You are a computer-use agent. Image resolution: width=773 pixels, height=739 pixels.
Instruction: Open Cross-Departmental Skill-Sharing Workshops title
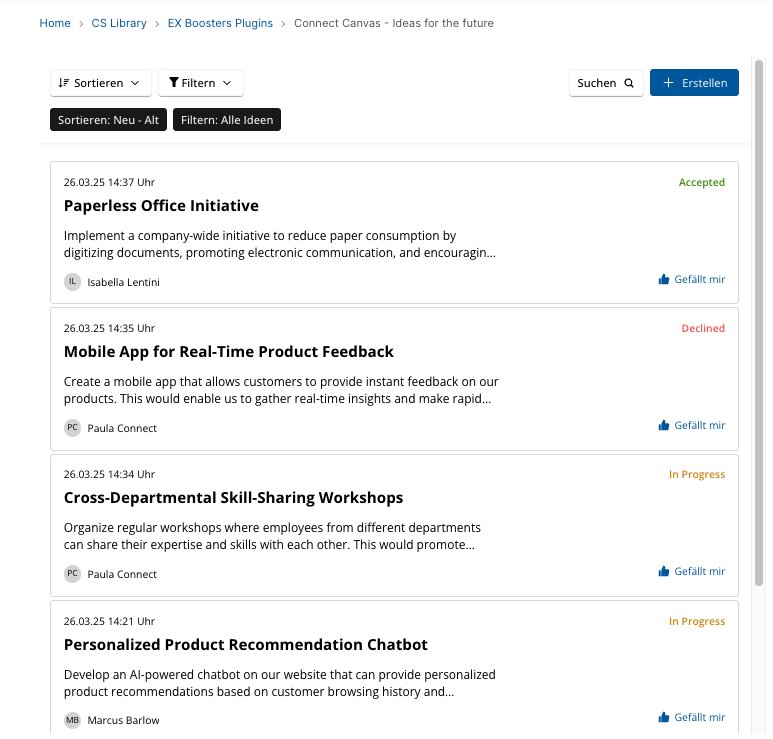(x=233, y=498)
